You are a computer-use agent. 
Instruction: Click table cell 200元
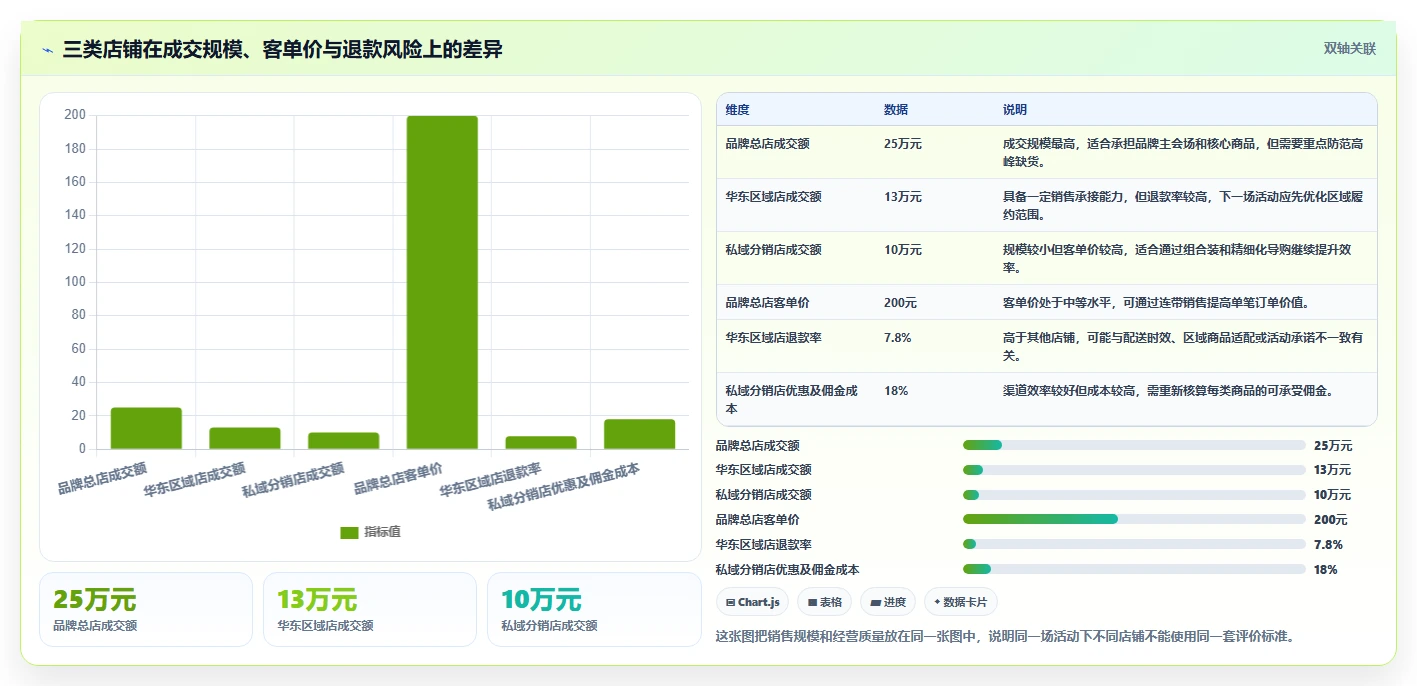coord(900,302)
